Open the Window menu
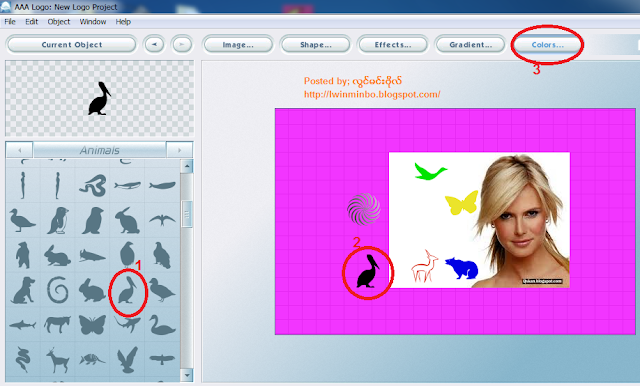640x386 pixels. [x=93, y=22]
